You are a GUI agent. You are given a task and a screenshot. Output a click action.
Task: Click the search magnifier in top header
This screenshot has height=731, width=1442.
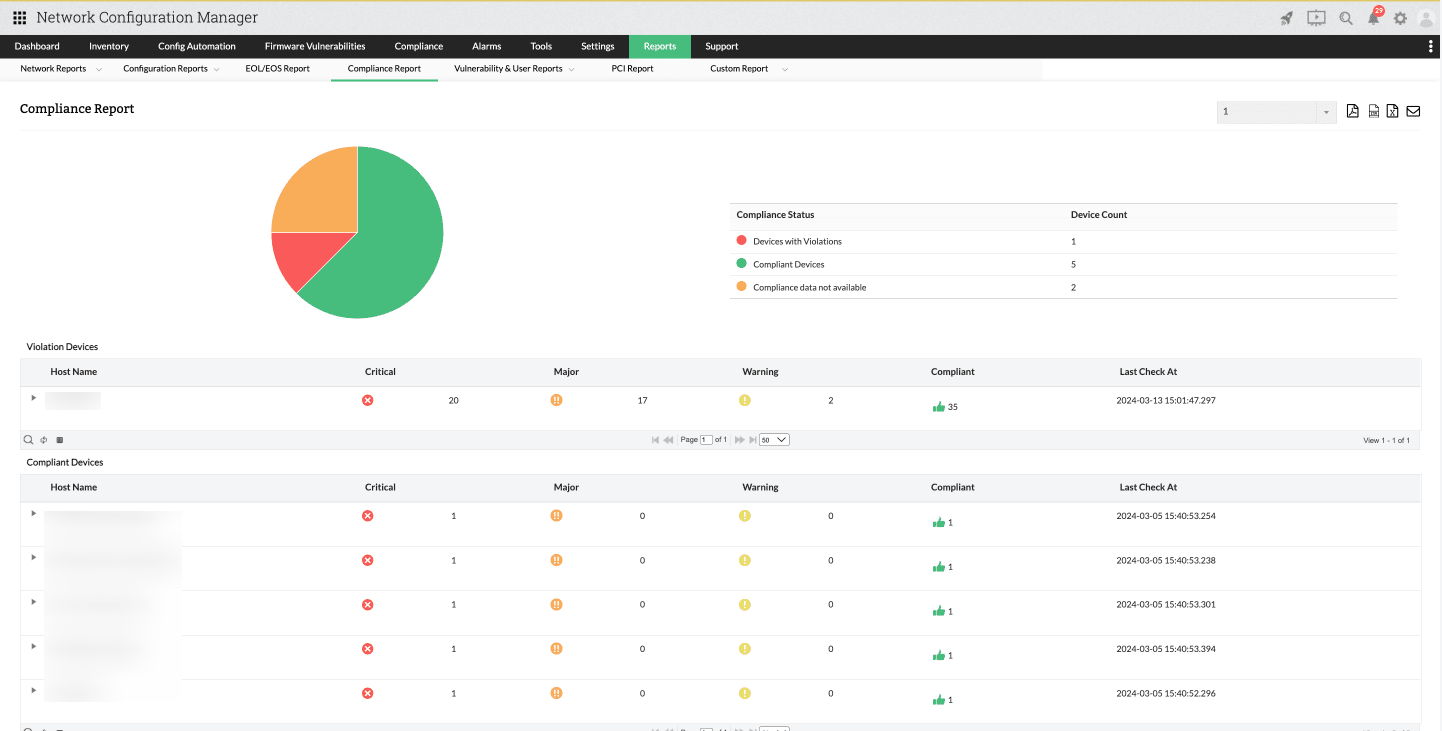1346,18
